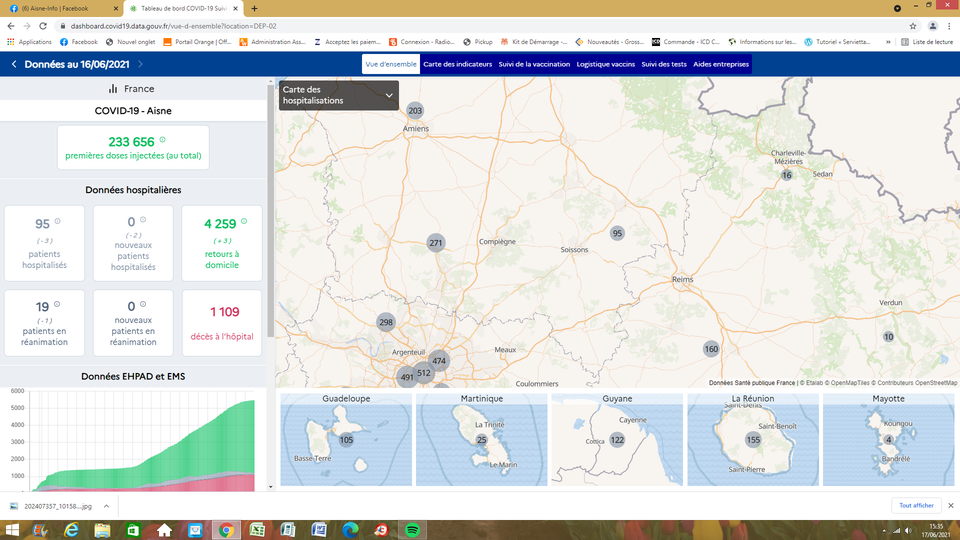The width and height of the screenshot is (960, 540).
Task: Click the browser reload page icon
Action: 42,26
